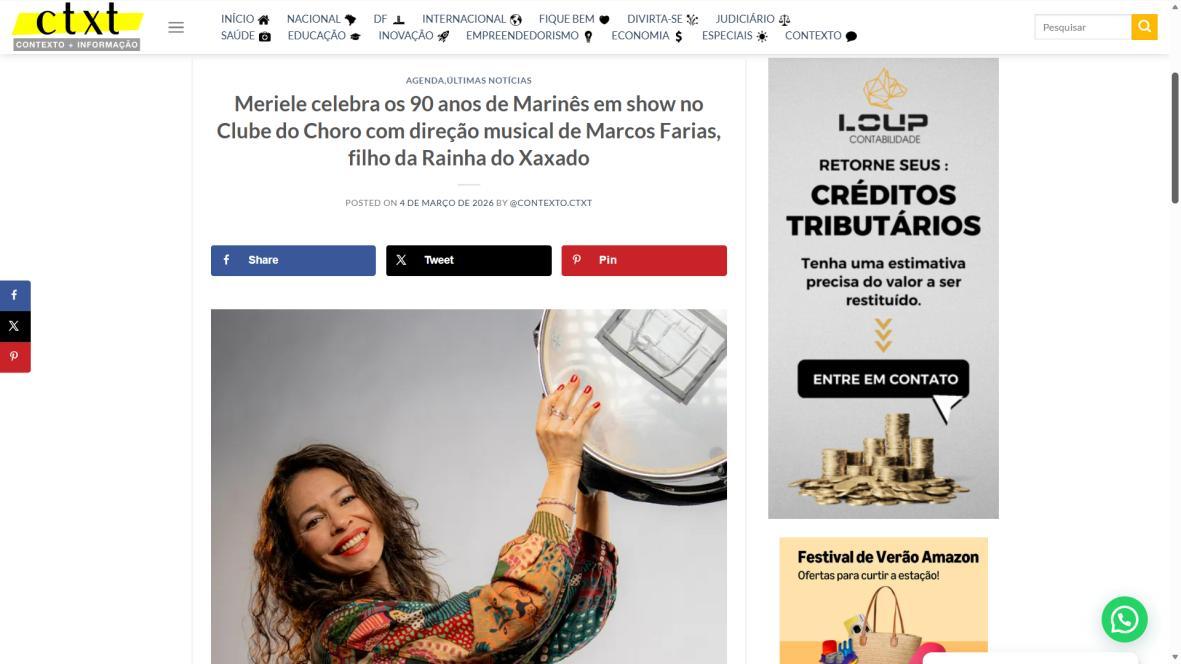1181x664 pixels.
Task: Click the page vertical scrollbar
Action: 1174,138
